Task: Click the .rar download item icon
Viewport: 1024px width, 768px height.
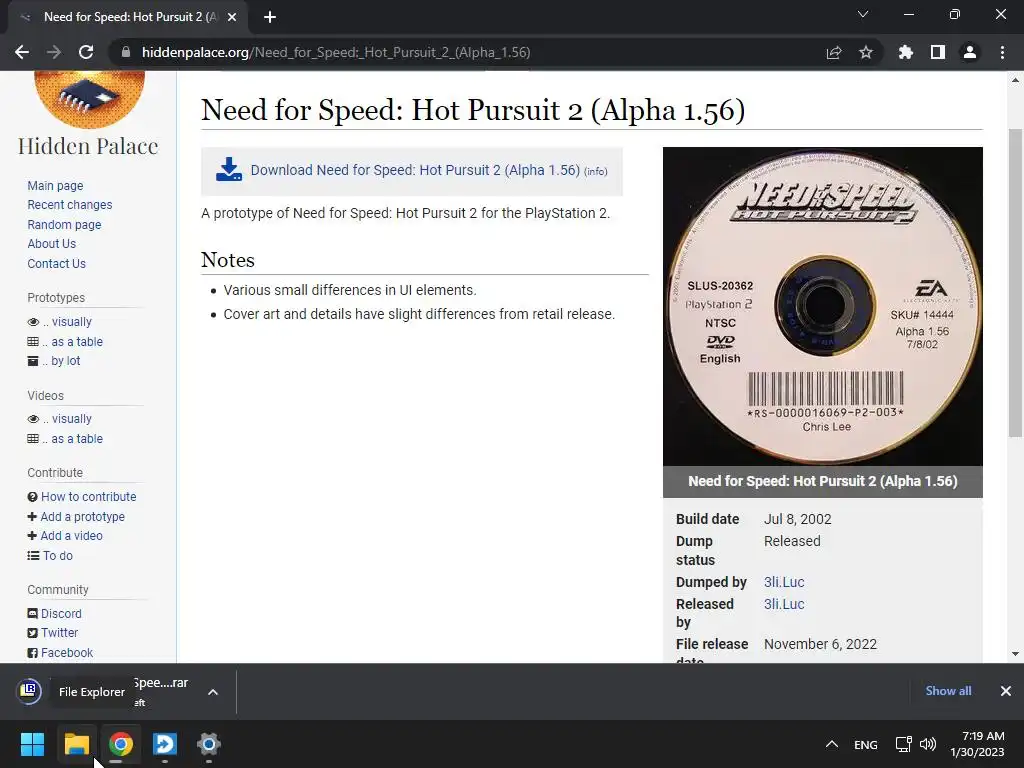Action: [x=29, y=691]
